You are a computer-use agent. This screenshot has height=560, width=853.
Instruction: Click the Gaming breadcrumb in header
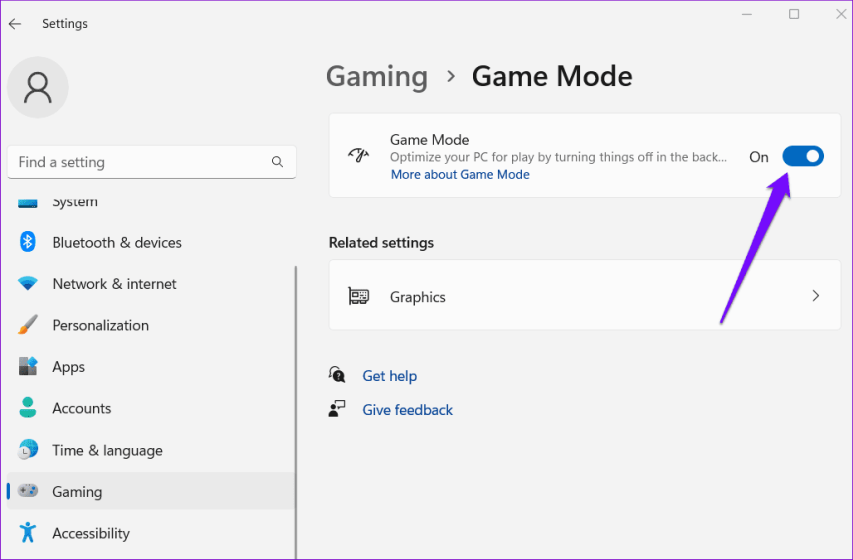(376, 76)
